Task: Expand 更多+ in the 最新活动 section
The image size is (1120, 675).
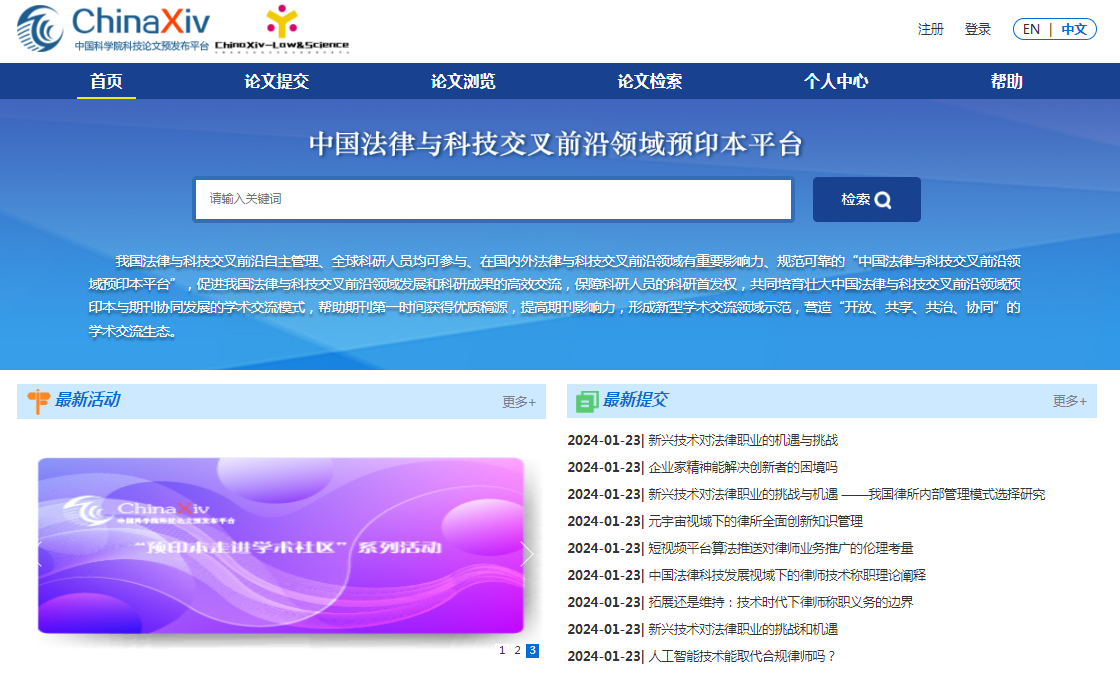Action: (518, 402)
